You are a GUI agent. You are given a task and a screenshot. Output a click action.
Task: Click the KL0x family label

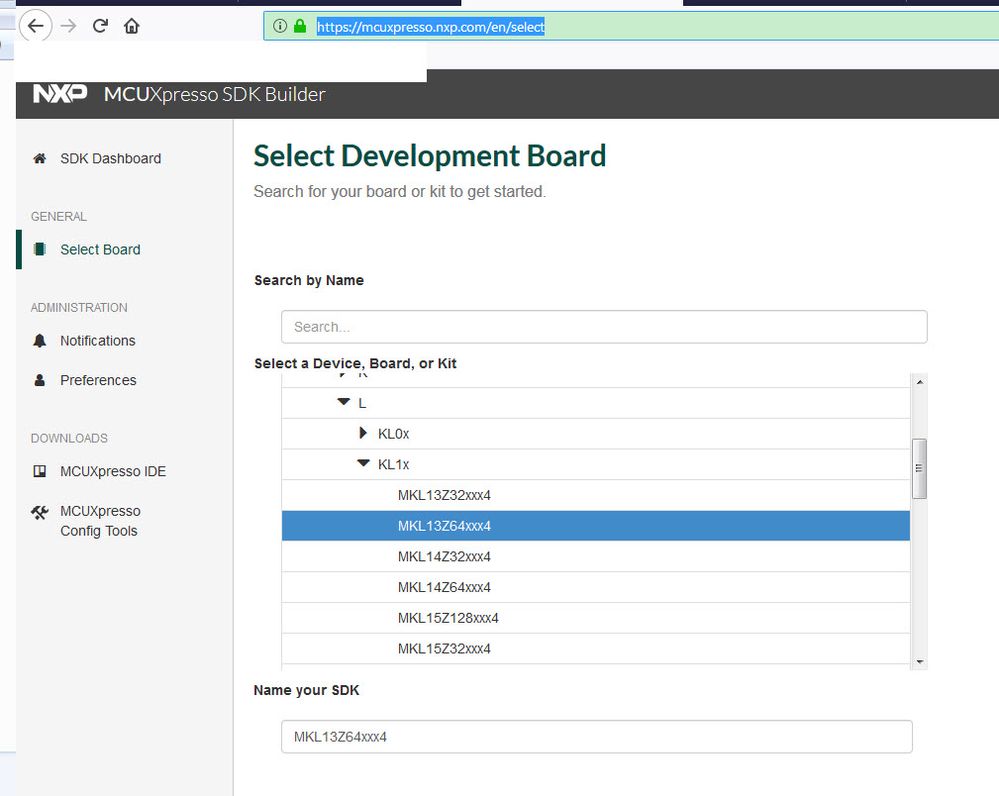click(x=393, y=433)
